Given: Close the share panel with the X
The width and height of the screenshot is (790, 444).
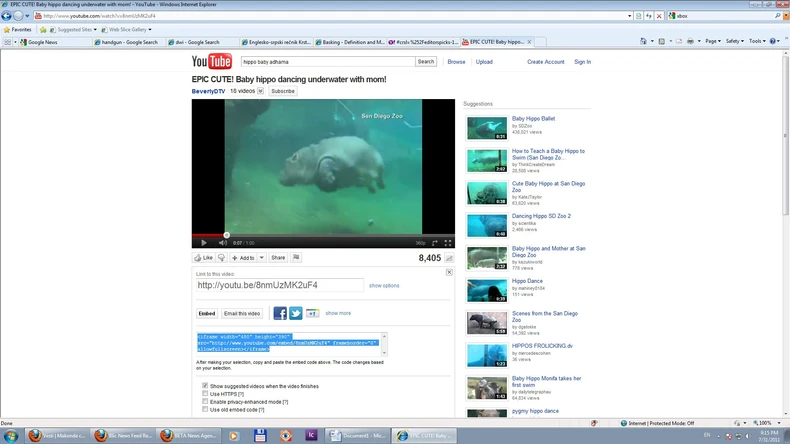Looking at the screenshot, I should point(449,272).
